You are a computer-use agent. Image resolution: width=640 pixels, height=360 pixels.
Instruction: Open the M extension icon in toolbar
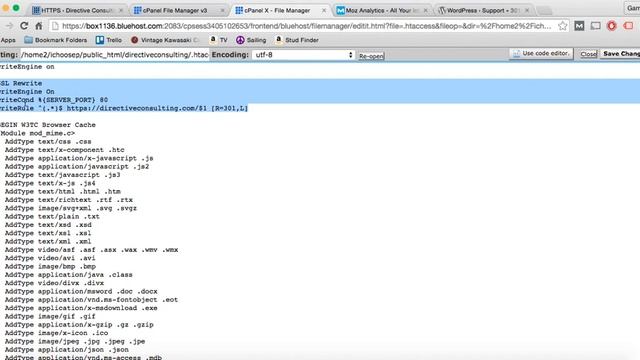pos(579,26)
